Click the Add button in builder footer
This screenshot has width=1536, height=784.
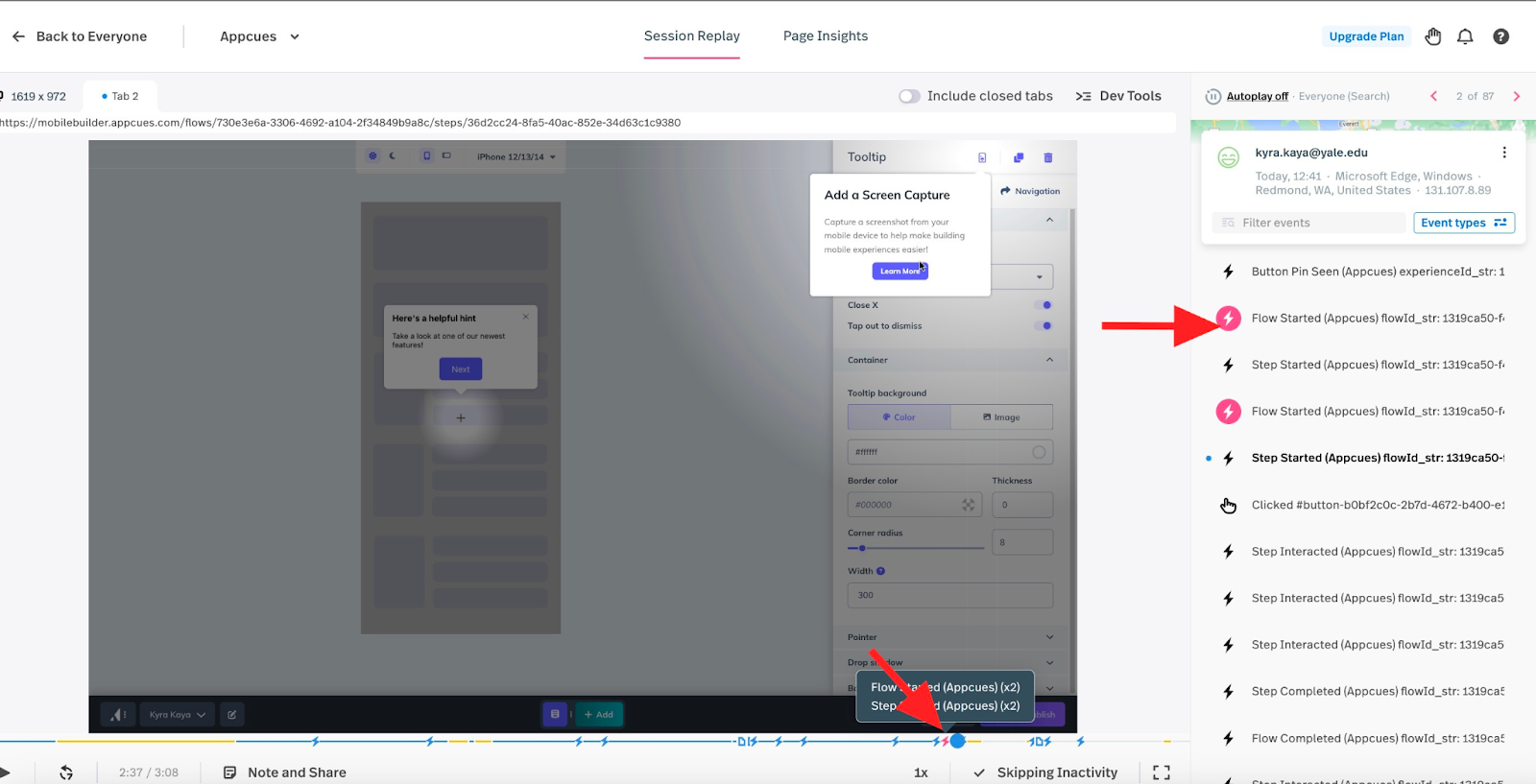(x=599, y=714)
